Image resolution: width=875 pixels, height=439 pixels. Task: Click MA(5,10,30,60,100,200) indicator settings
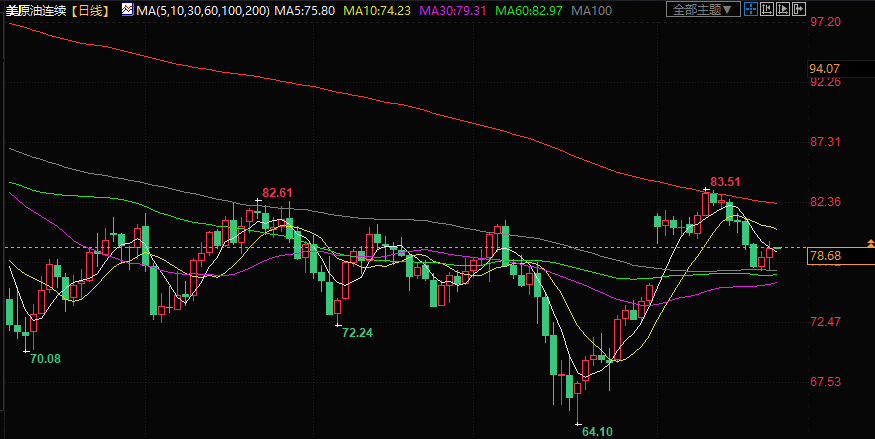coord(203,10)
